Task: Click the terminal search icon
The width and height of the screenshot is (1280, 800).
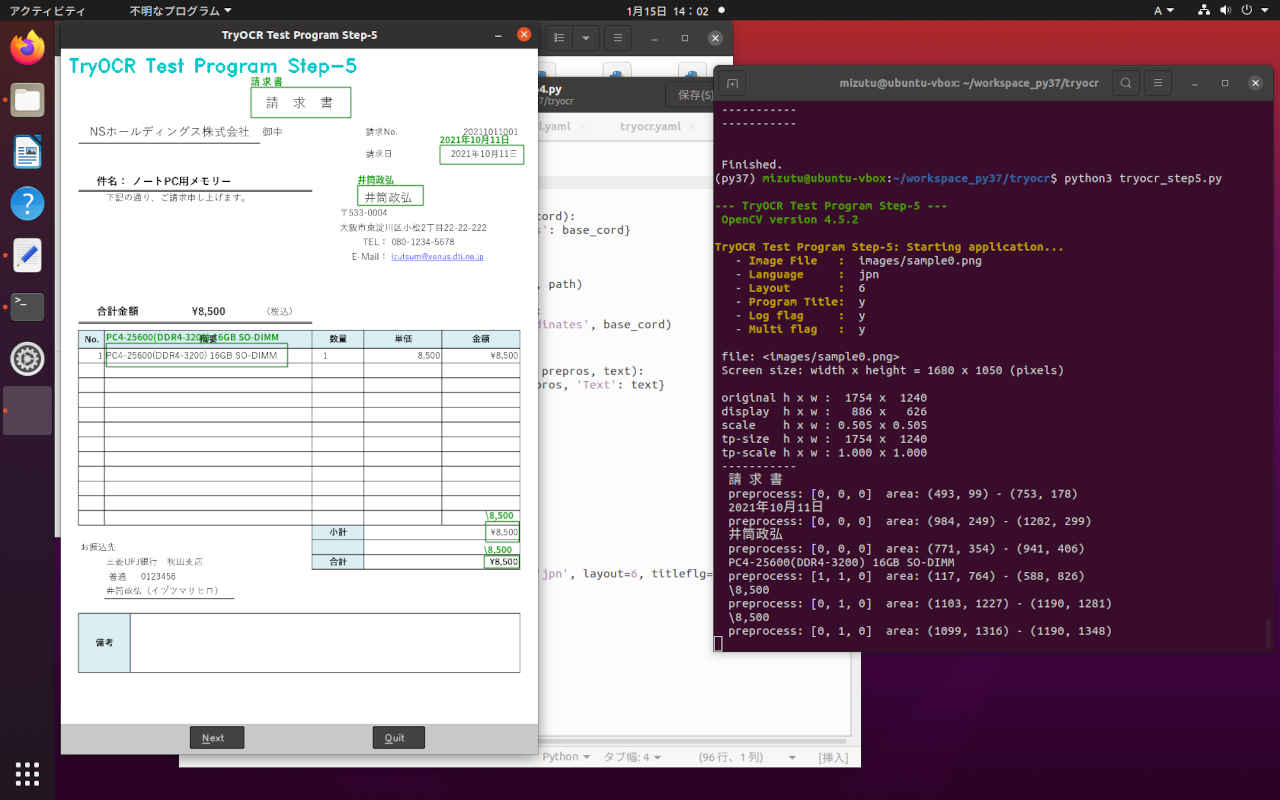Action: pos(1126,83)
